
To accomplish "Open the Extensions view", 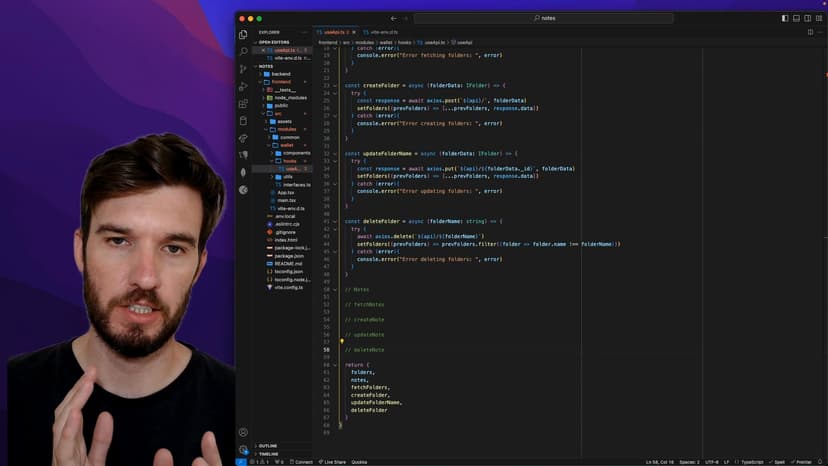I will tap(243, 104).
